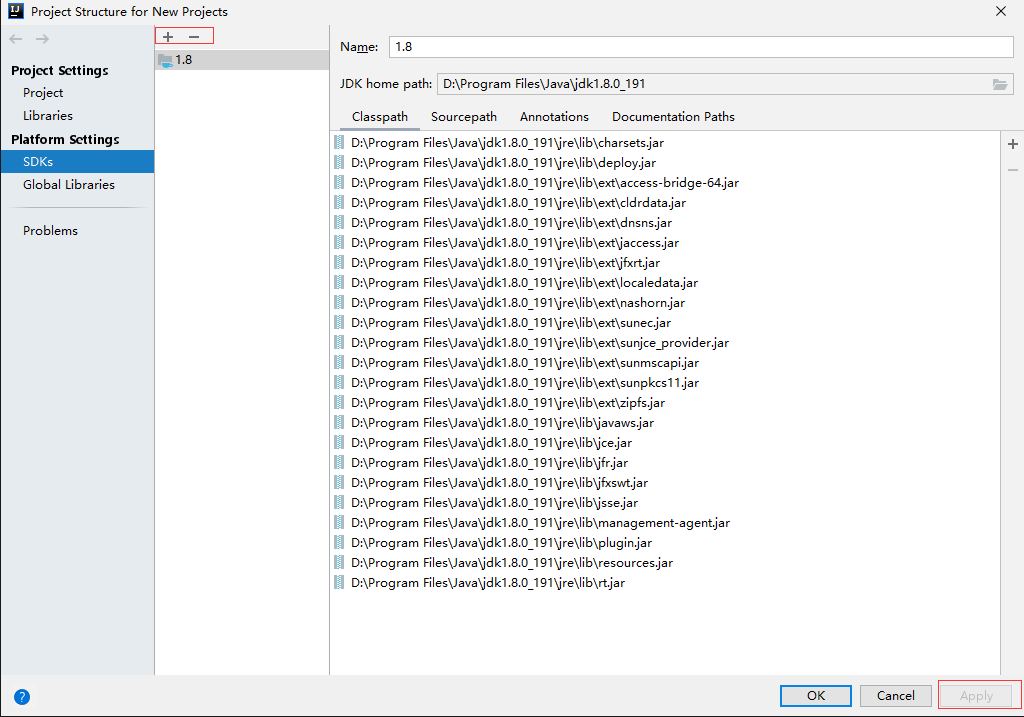Image resolution: width=1024 pixels, height=717 pixels.
Task: Close the Project Structure dialog
Action: click(1000, 11)
